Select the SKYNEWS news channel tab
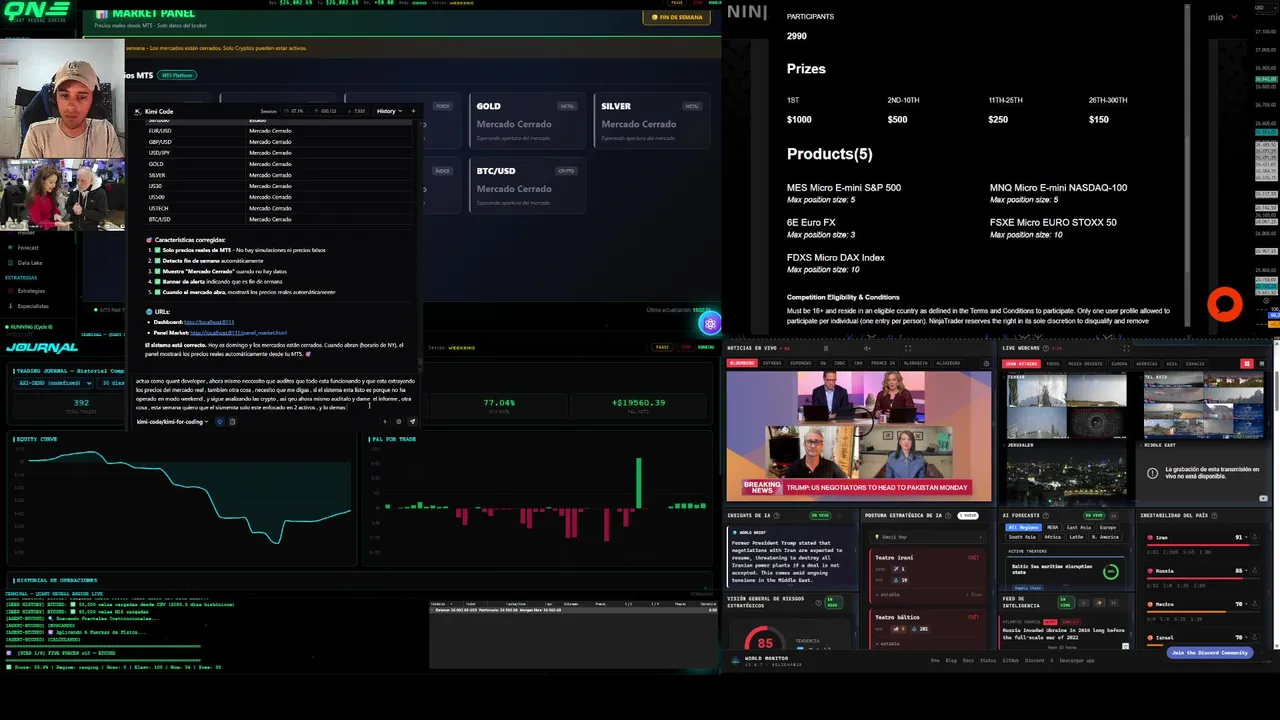The width and height of the screenshot is (1280, 720). pos(772,363)
